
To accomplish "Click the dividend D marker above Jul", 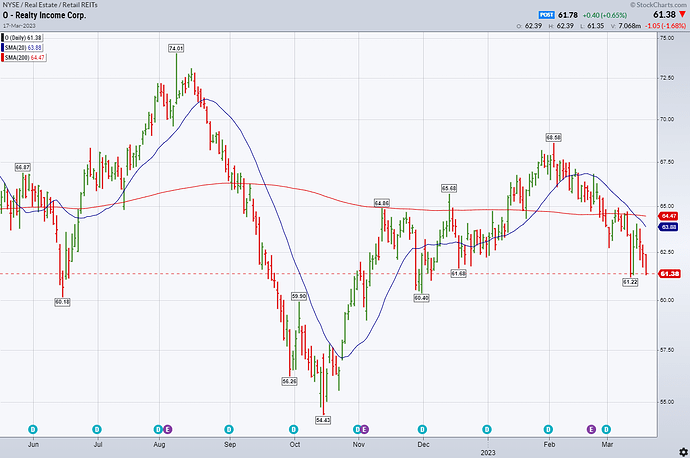I will [97, 429].
